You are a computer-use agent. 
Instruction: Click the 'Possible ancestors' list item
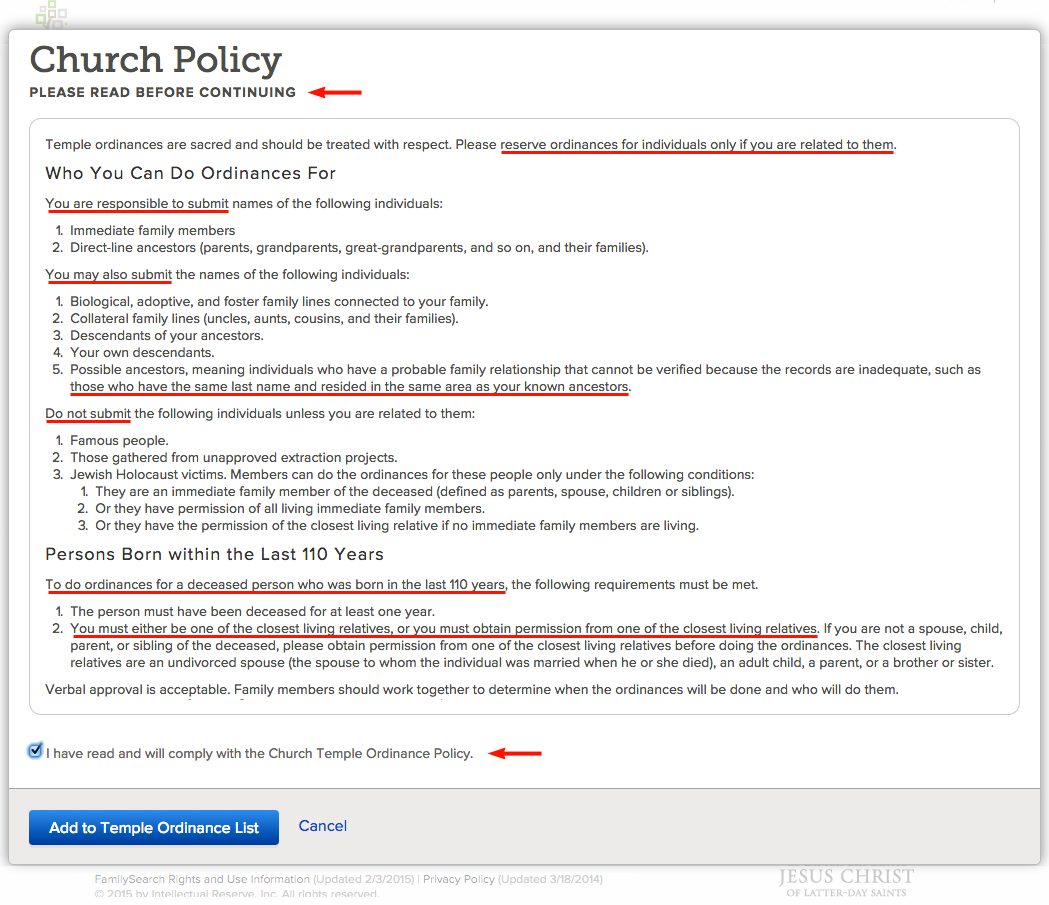[525, 378]
